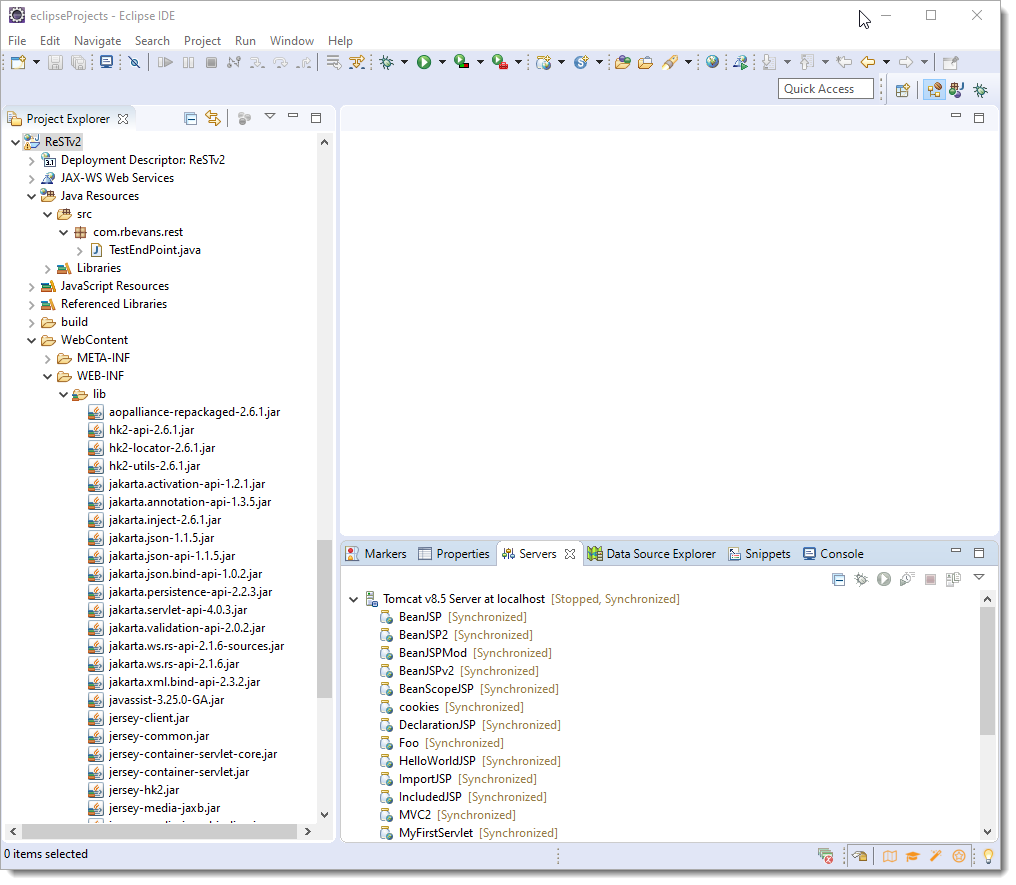Expand TestEndPoint.java node
The image size is (1016, 885).
tap(79, 250)
